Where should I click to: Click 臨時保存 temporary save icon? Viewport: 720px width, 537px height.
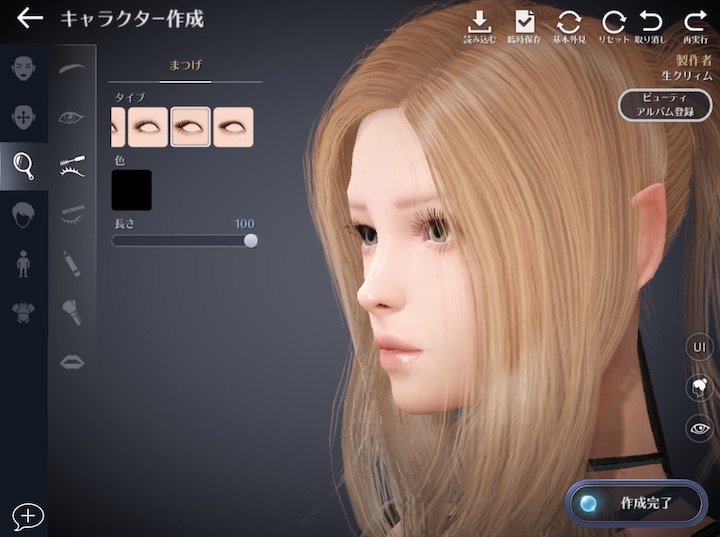tap(524, 26)
